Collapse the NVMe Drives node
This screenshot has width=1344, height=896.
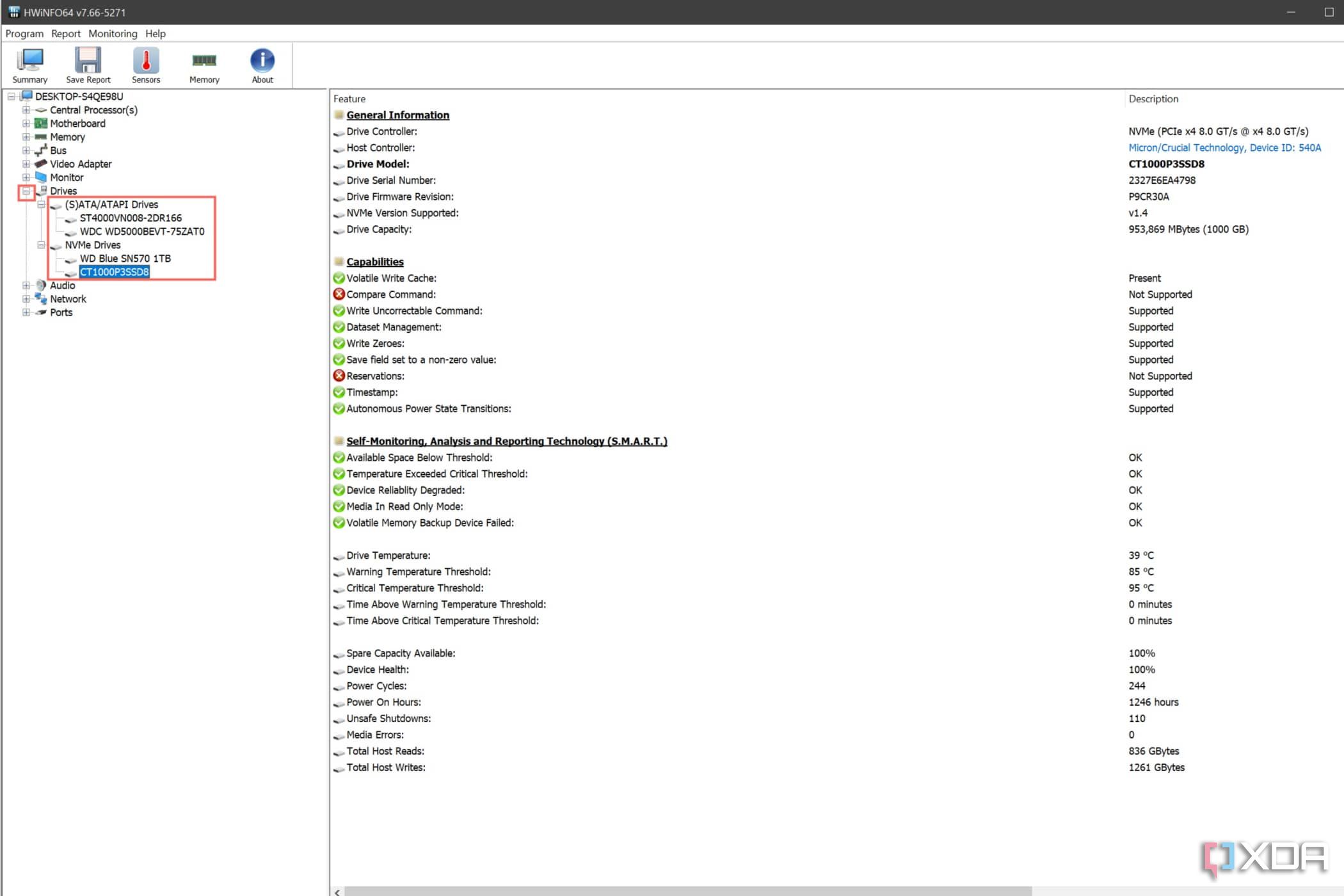(x=41, y=245)
